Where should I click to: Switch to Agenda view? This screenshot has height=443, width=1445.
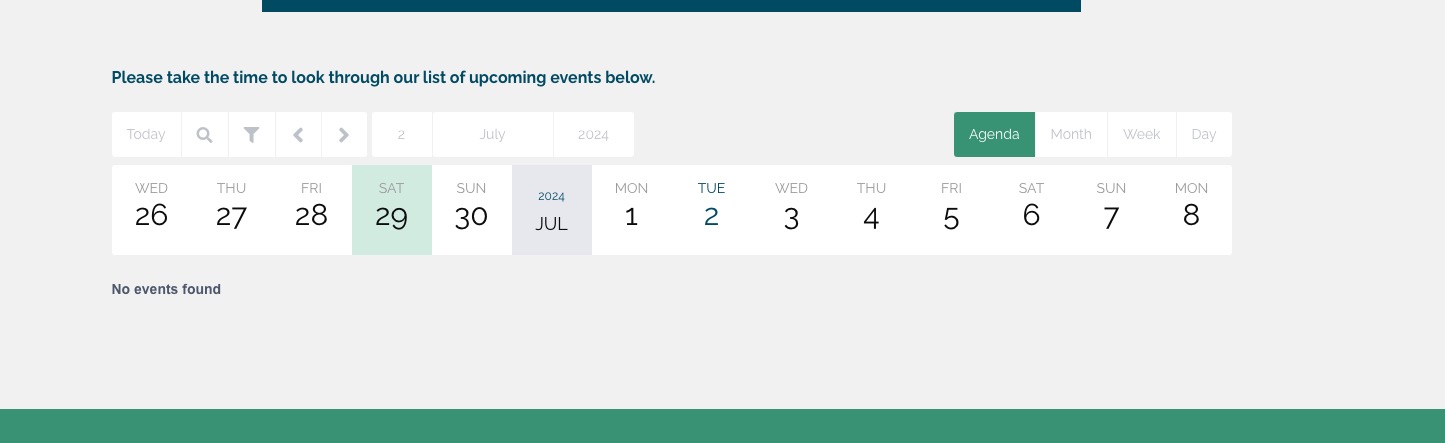pyautogui.click(x=994, y=135)
